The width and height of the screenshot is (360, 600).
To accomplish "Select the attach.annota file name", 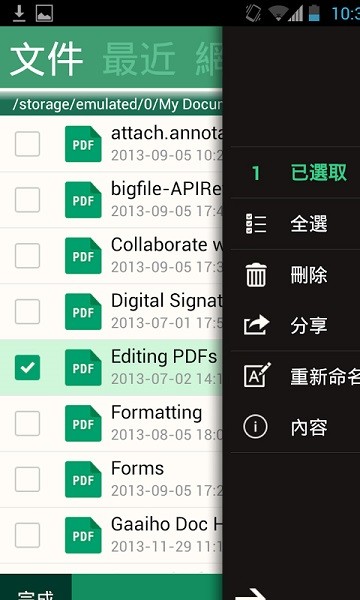I will [x=167, y=133].
